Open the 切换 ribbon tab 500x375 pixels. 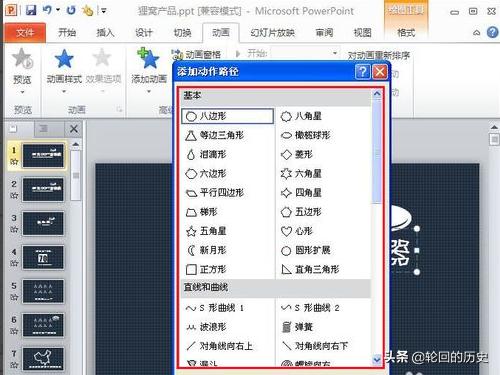[x=182, y=33]
